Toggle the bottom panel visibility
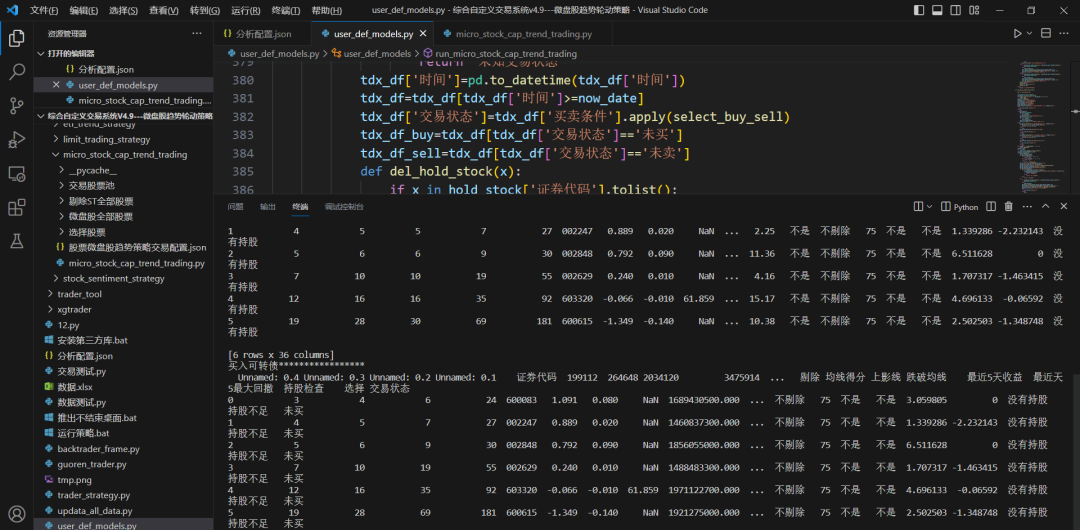This screenshot has height=530, width=1080. point(937,10)
